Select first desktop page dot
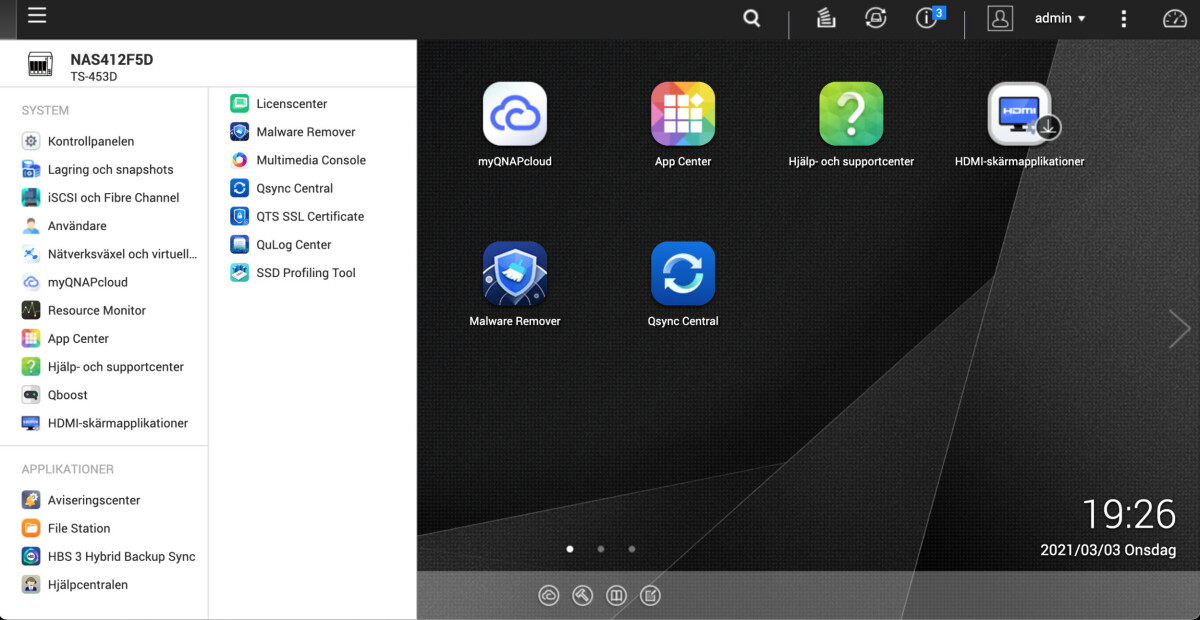The image size is (1200, 620). click(x=570, y=548)
